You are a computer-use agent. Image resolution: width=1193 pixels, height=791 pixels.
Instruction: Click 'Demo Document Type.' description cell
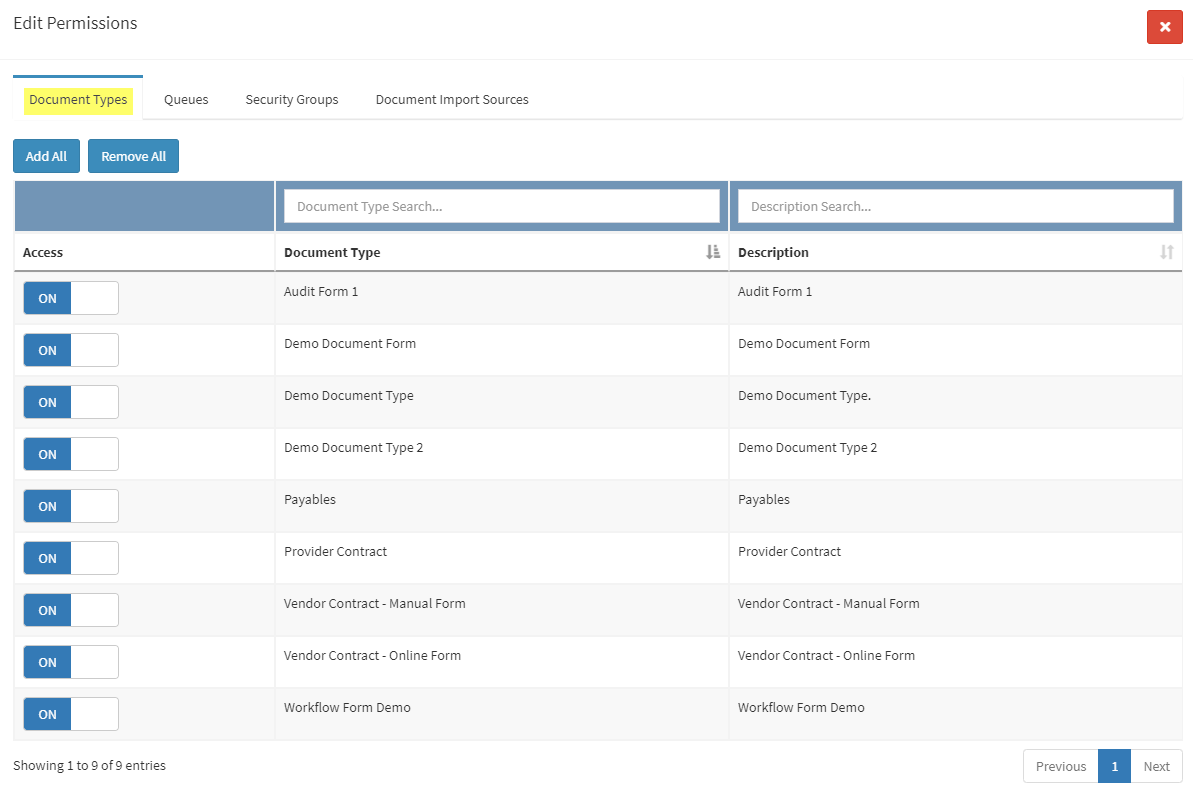tap(956, 402)
